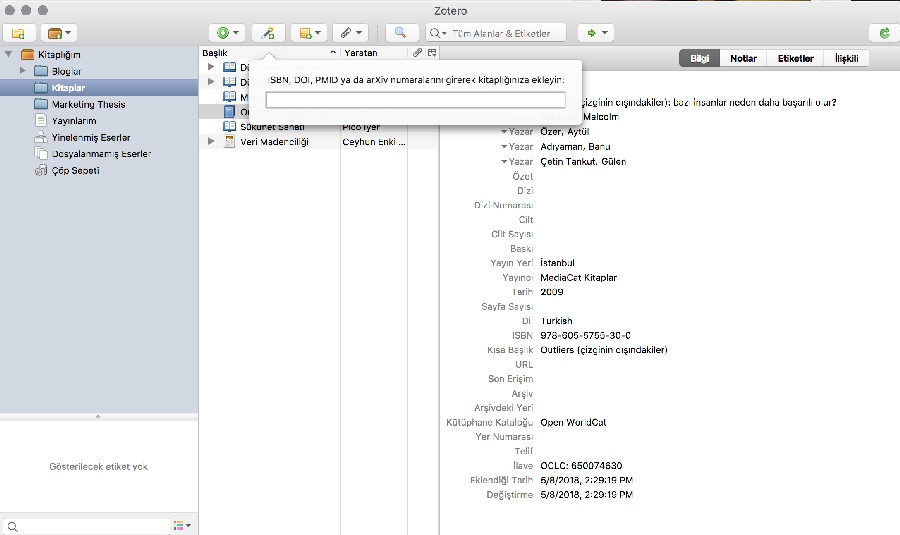Image resolution: width=900 pixels, height=535 pixels.
Task: Click the tag filter search field
Action: click(x=86, y=526)
